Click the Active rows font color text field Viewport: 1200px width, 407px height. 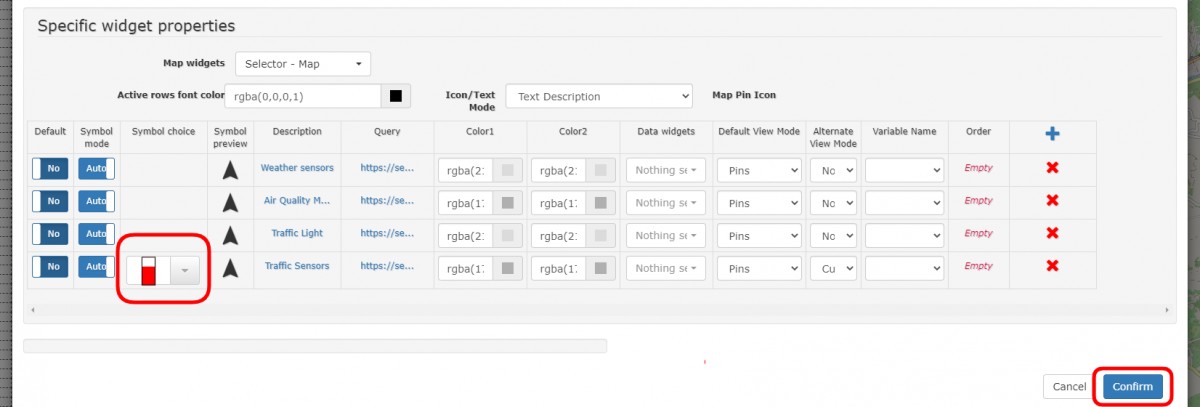(302, 96)
